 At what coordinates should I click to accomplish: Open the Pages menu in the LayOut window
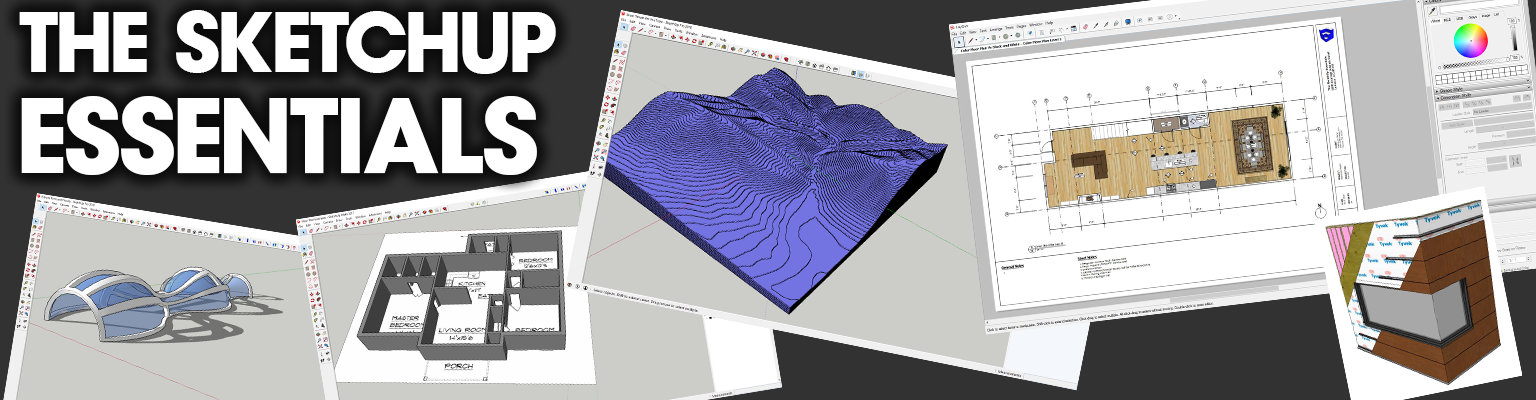pos(1021,26)
